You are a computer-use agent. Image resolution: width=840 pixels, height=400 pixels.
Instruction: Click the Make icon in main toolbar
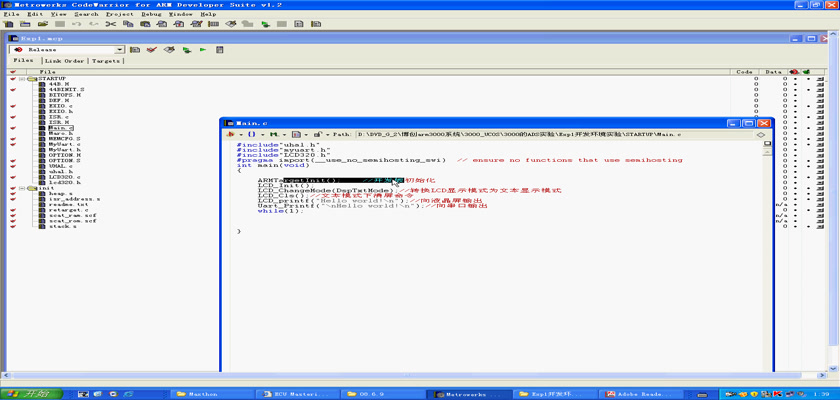(x=230, y=24)
